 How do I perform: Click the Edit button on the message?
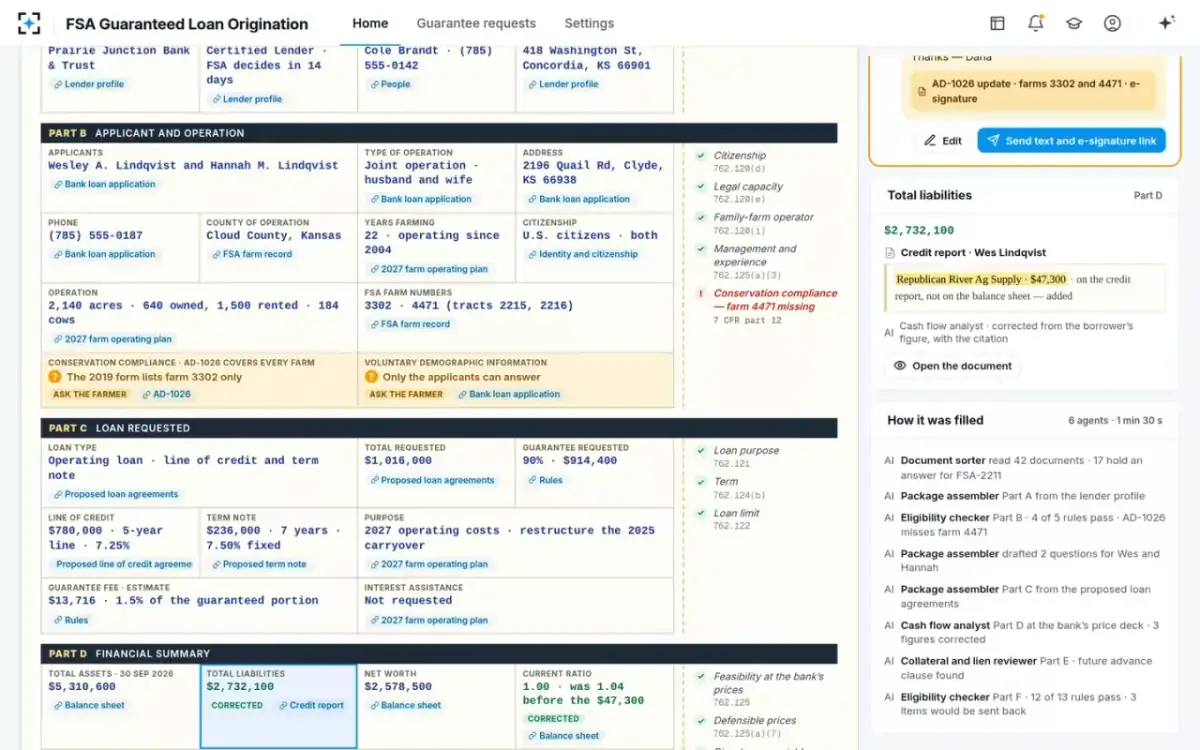coord(943,141)
